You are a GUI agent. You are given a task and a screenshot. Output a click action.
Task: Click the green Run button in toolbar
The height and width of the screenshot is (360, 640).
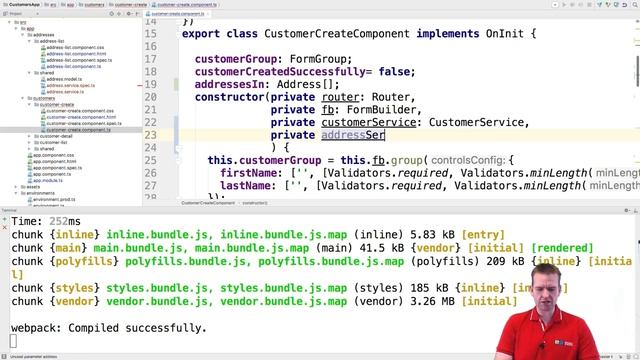(x=564, y=5)
